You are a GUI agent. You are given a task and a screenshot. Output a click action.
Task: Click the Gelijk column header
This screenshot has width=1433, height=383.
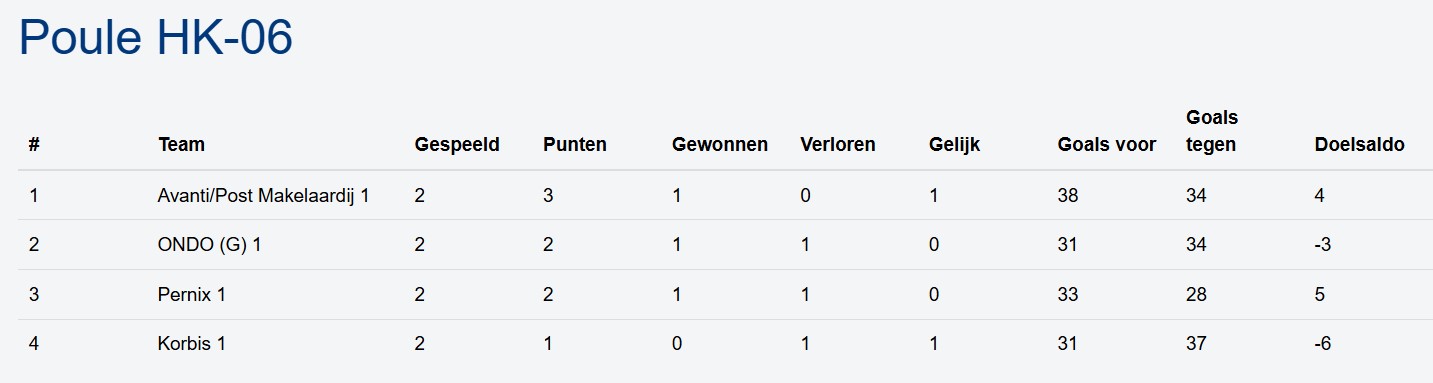[x=955, y=144]
